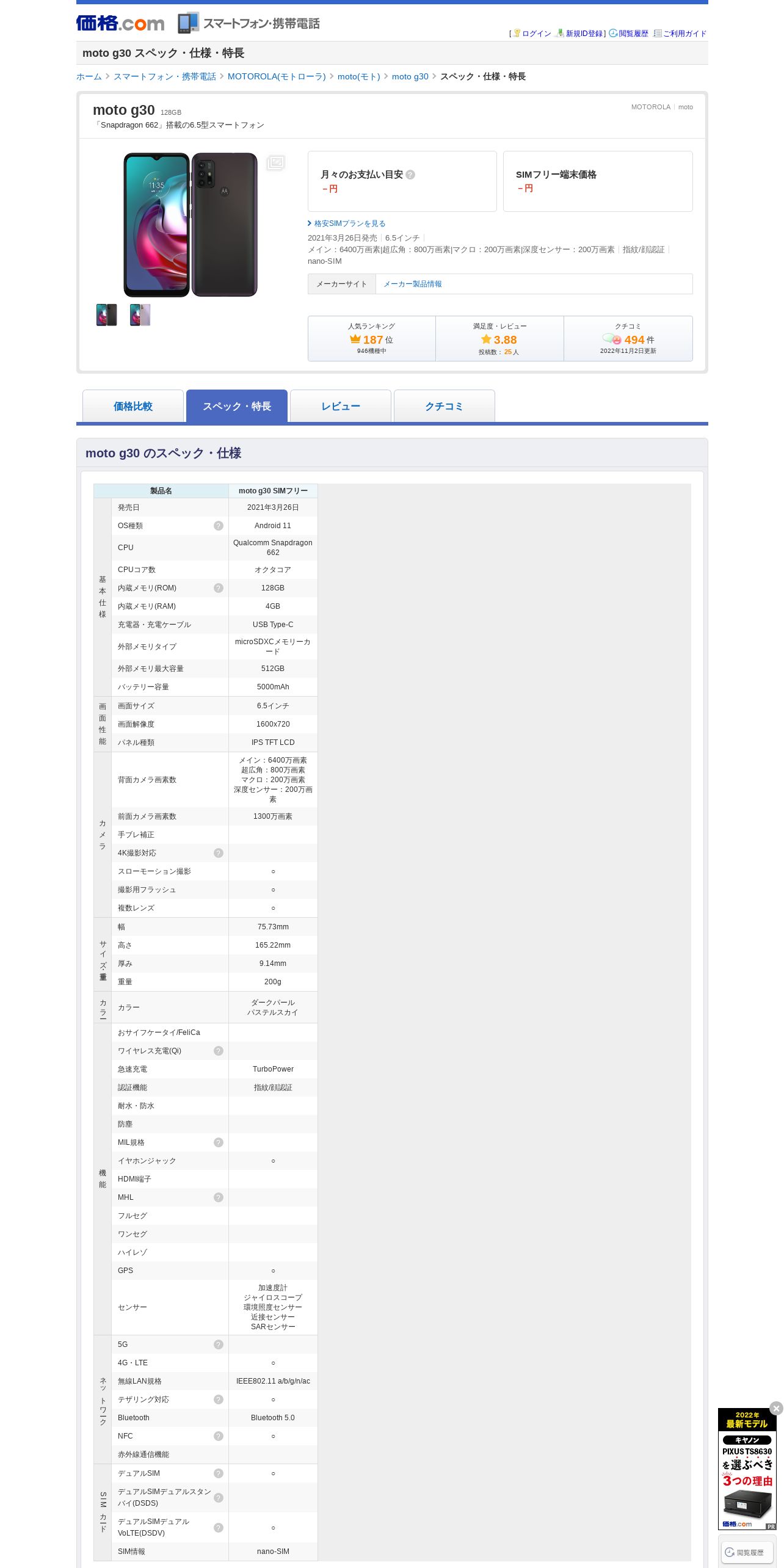The width and height of the screenshot is (784, 1568).
Task: Open 閲覧履歴 link in header
Action: [x=633, y=34]
